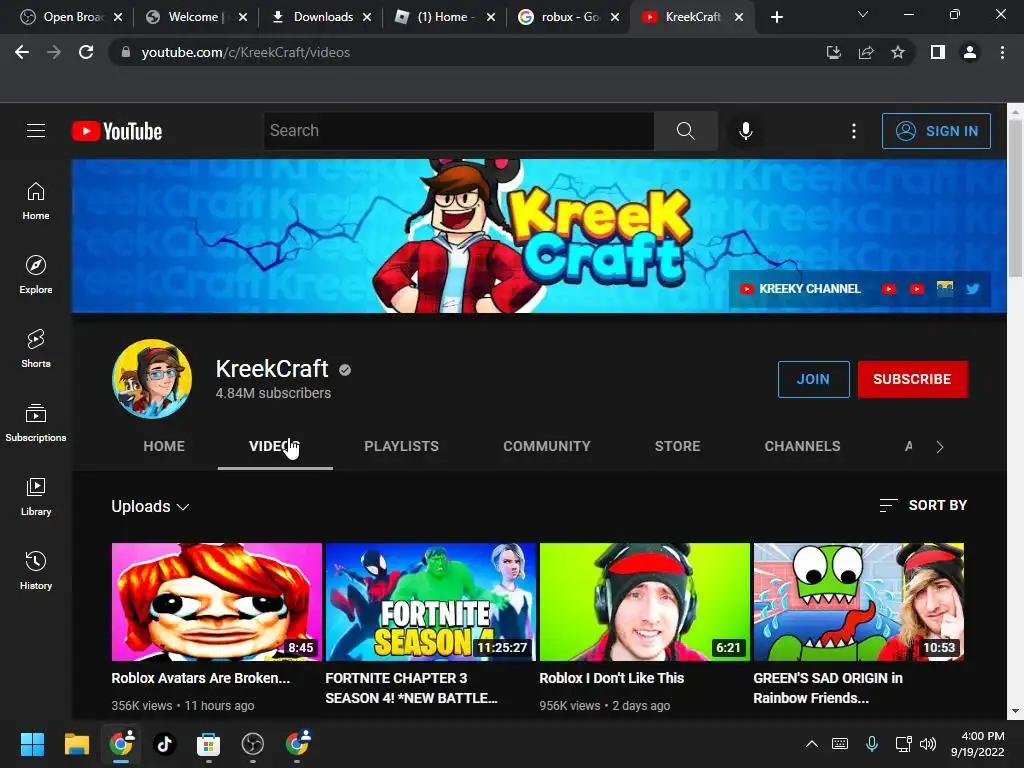Screen dimensions: 1024x768
Task: Open Microsoft Store from taskbar
Action: pyautogui.click(x=208, y=744)
